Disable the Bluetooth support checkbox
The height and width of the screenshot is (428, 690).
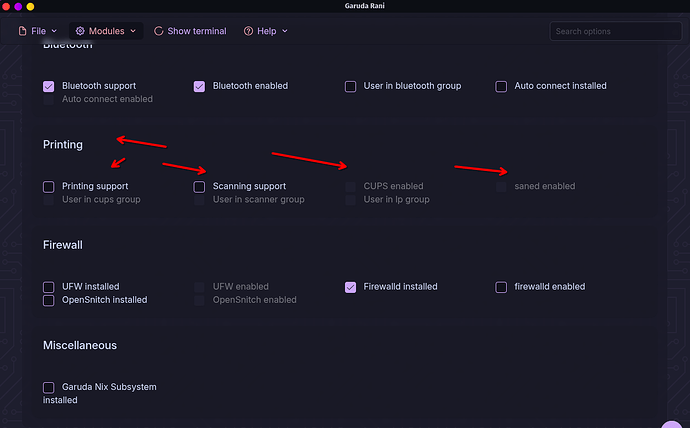pyautogui.click(x=49, y=87)
